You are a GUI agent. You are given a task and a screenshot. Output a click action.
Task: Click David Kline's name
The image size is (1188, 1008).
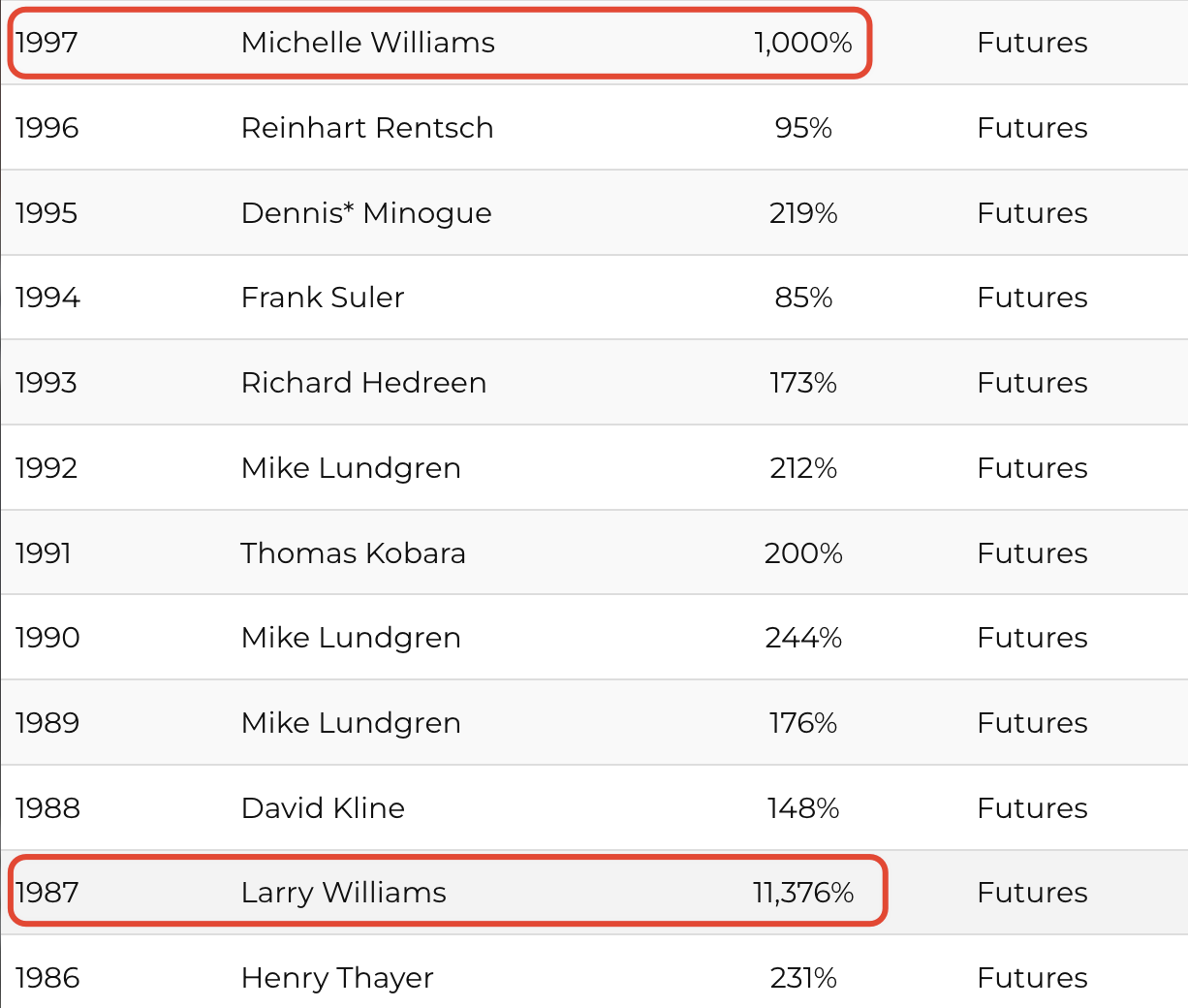[323, 808]
